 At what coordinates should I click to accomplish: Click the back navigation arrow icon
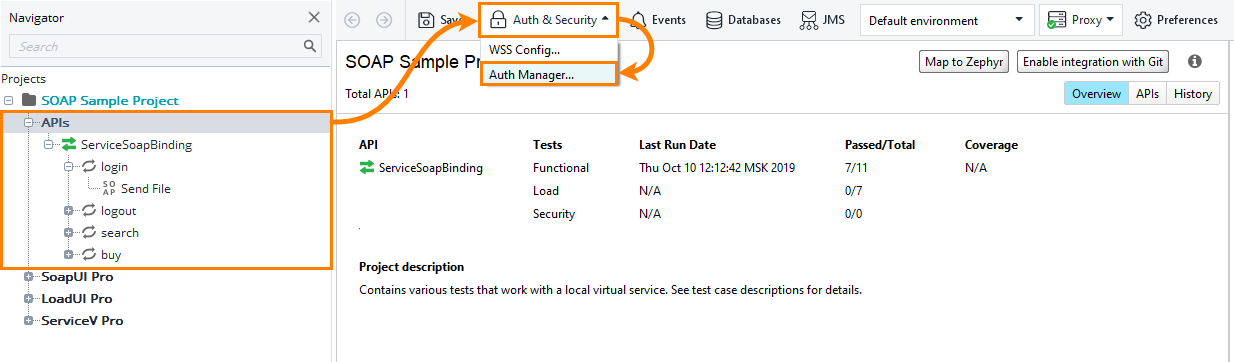(352, 20)
